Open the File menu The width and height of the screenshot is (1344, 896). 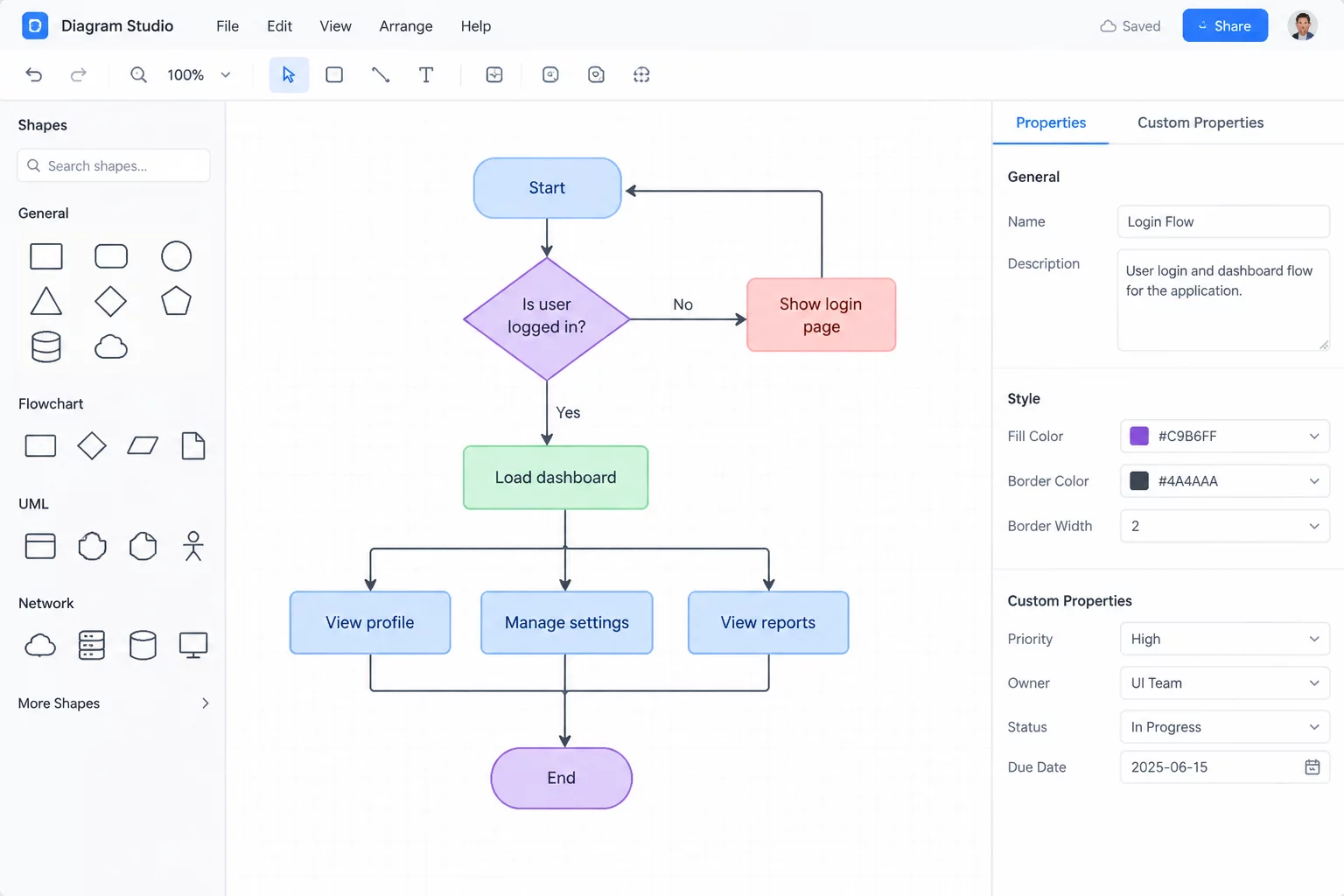click(x=227, y=26)
